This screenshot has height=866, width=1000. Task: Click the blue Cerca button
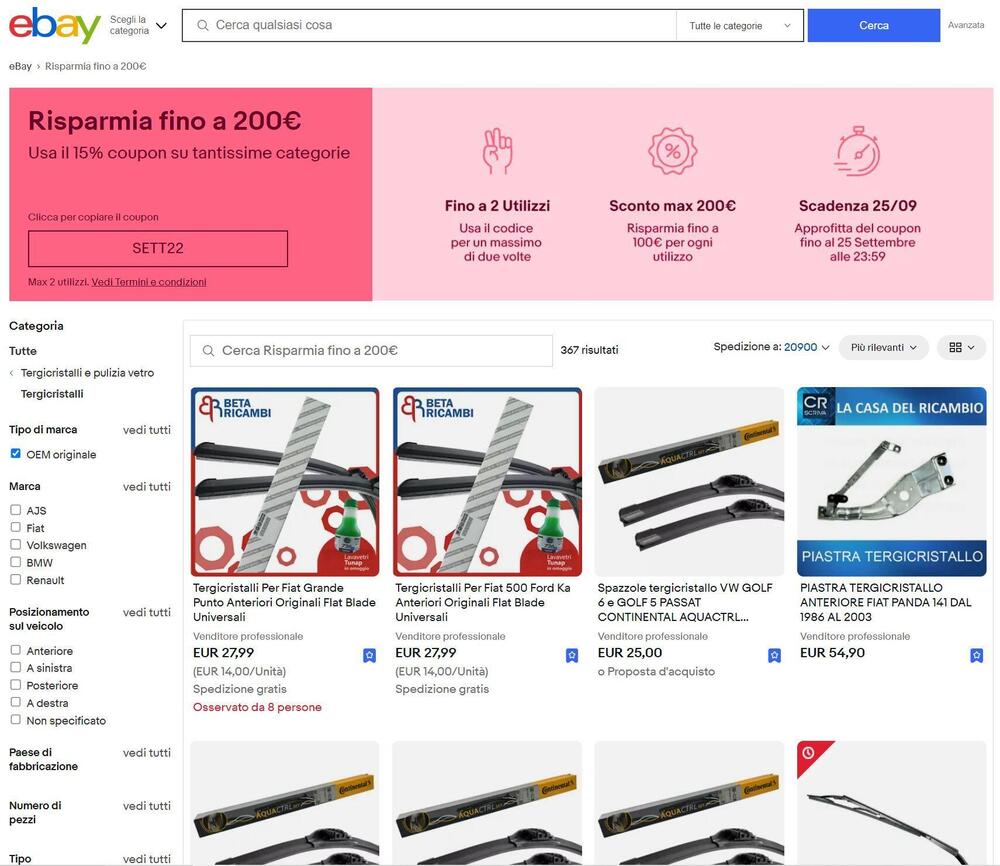click(873, 26)
